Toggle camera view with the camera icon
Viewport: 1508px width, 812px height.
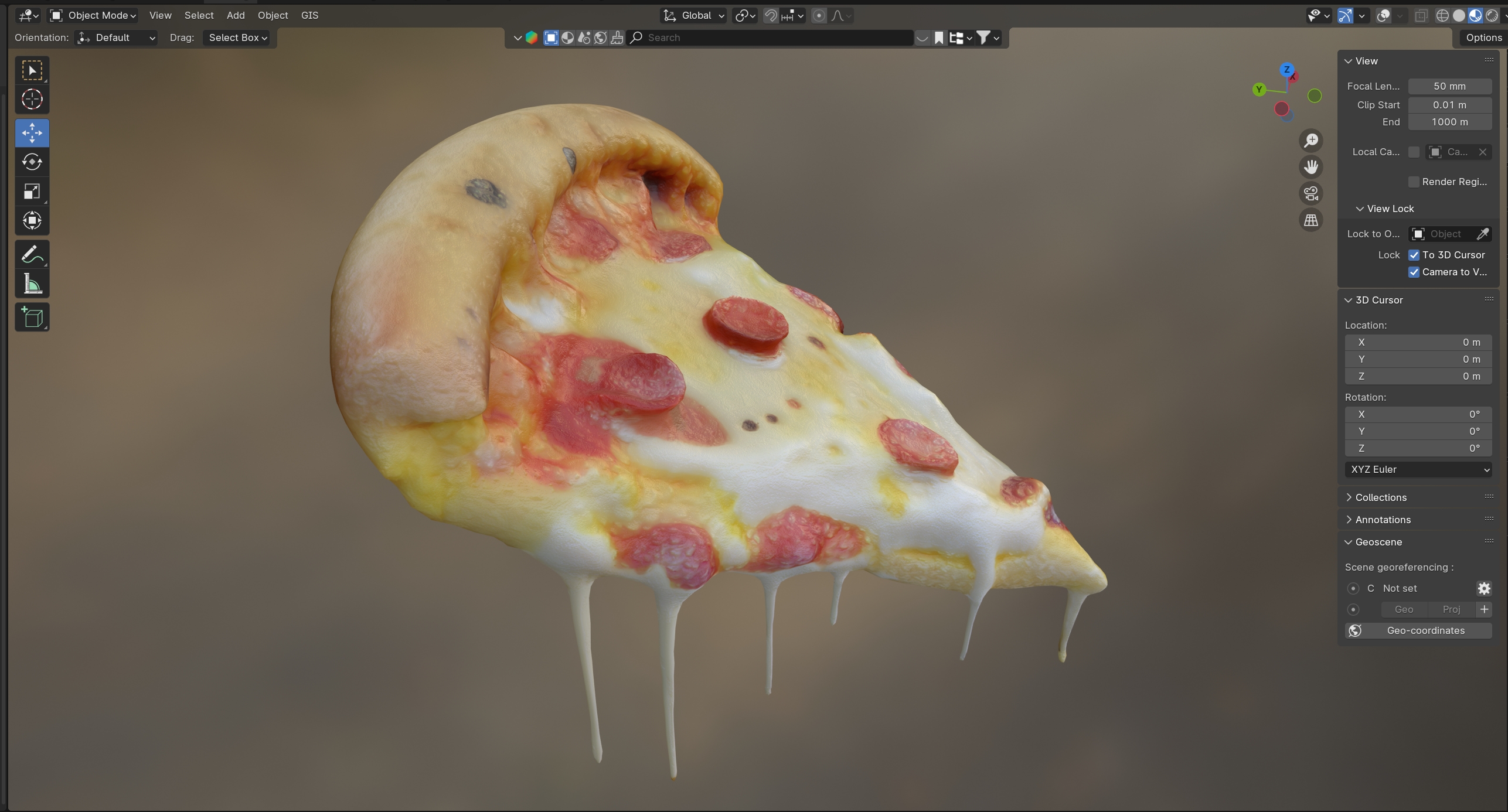click(x=1310, y=193)
